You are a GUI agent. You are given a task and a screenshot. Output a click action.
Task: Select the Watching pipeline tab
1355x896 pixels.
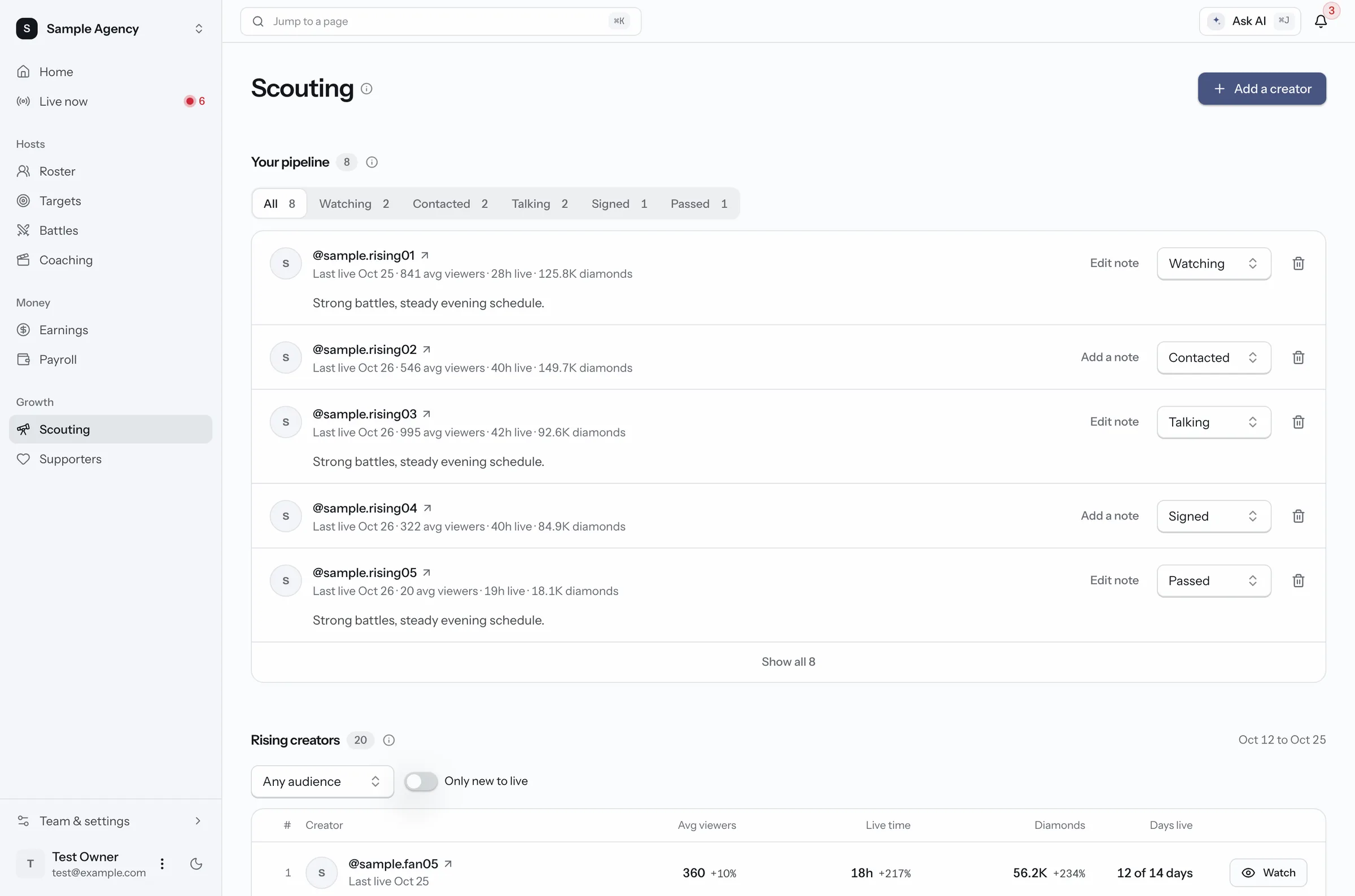pyautogui.click(x=354, y=204)
